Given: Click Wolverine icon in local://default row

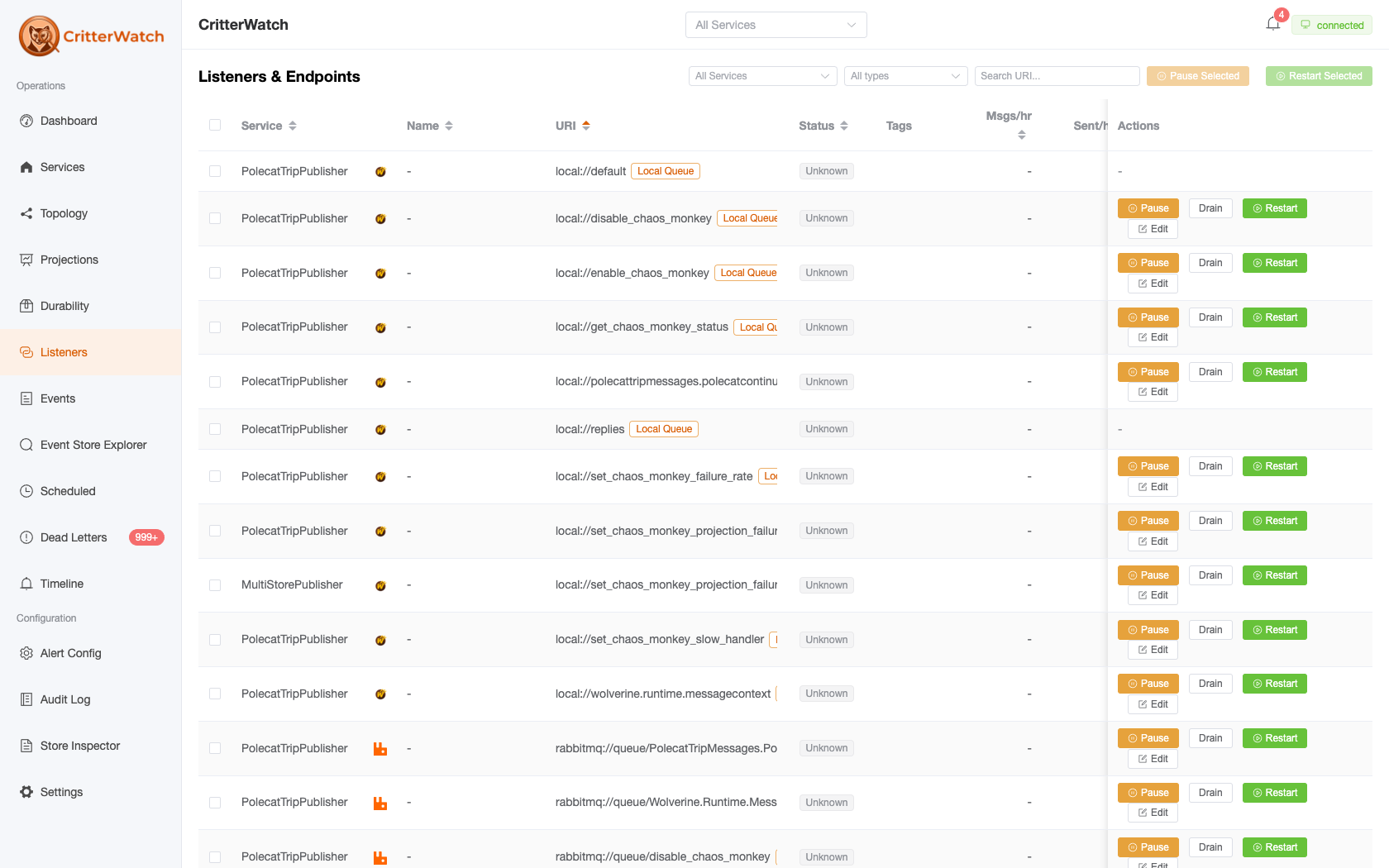Looking at the screenshot, I should (380, 172).
